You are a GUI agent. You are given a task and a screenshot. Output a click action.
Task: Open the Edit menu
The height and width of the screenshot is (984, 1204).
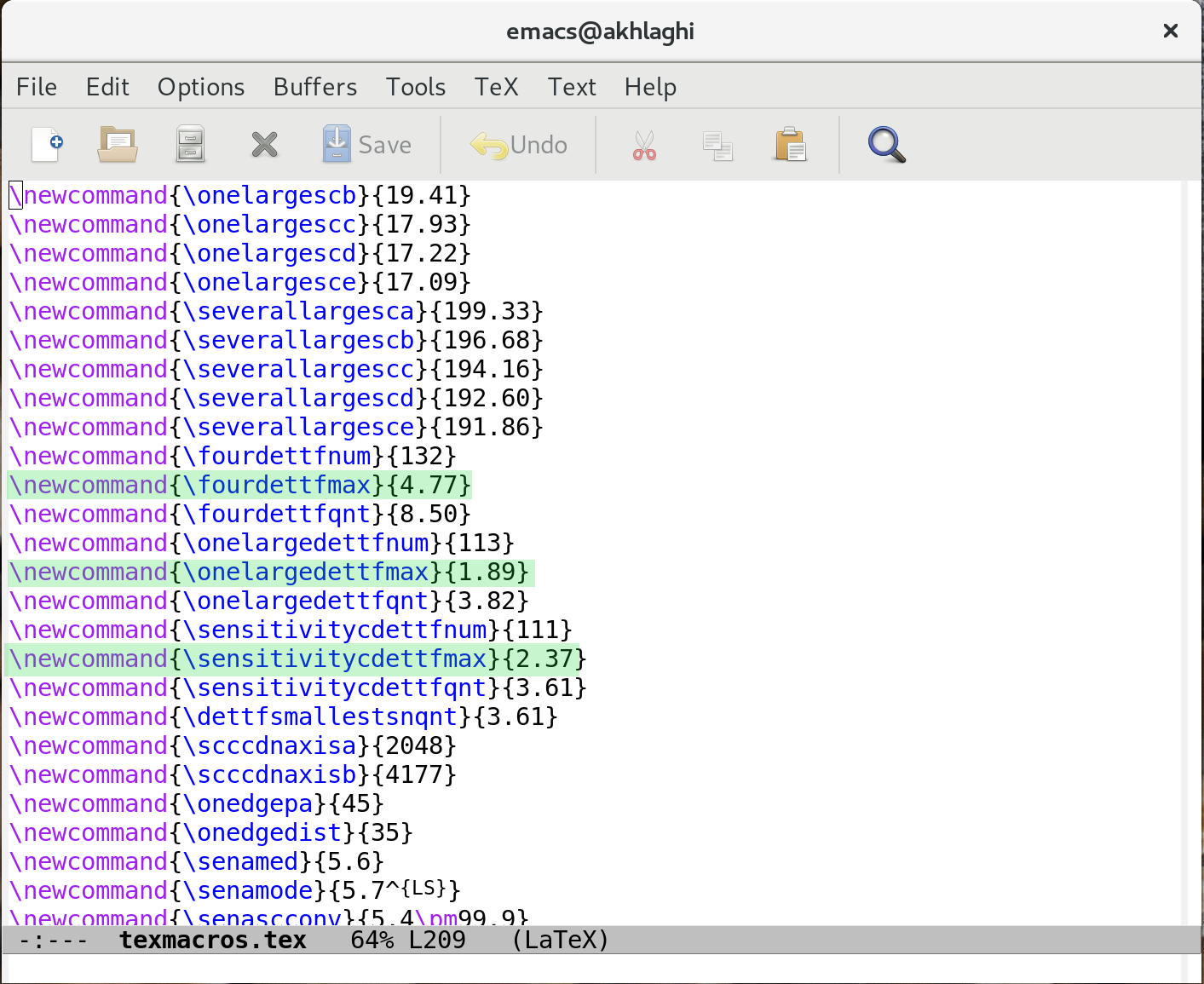pyautogui.click(x=107, y=87)
